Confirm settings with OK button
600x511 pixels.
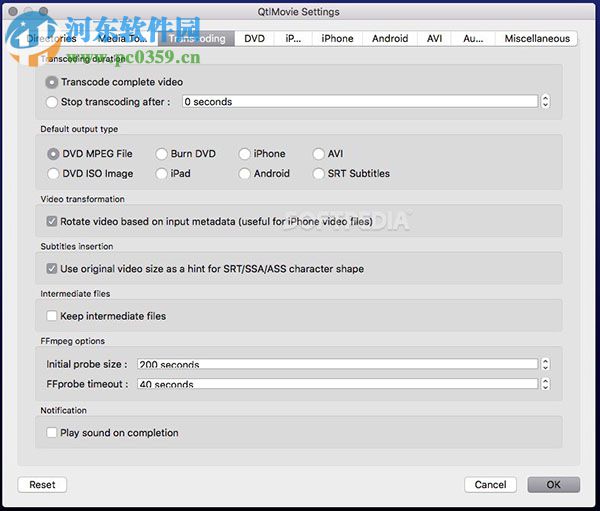tap(553, 485)
